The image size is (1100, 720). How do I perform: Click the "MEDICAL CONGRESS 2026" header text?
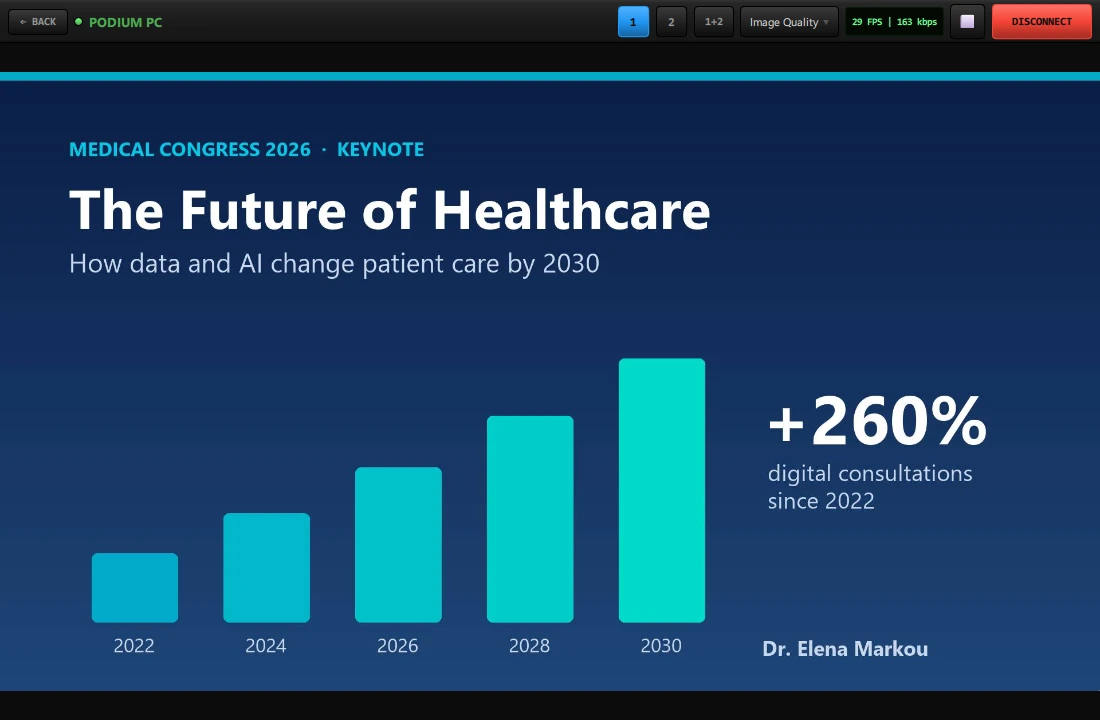click(x=190, y=149)
